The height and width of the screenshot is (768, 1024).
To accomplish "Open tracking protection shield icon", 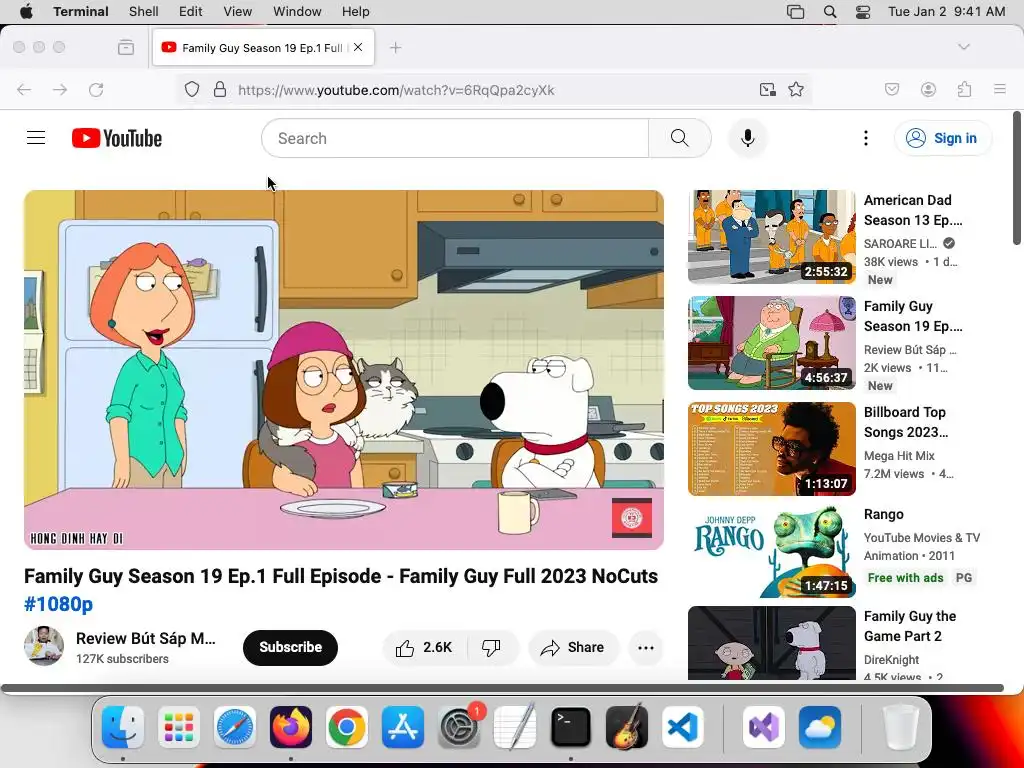I will (x=191, y=89).
